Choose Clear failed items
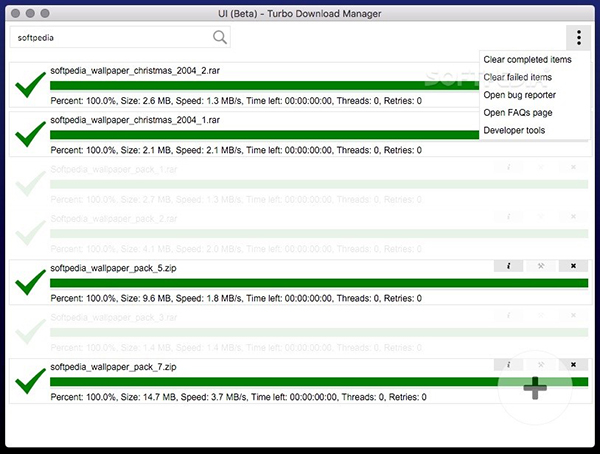The image size is (600, 454). (517, 77)
